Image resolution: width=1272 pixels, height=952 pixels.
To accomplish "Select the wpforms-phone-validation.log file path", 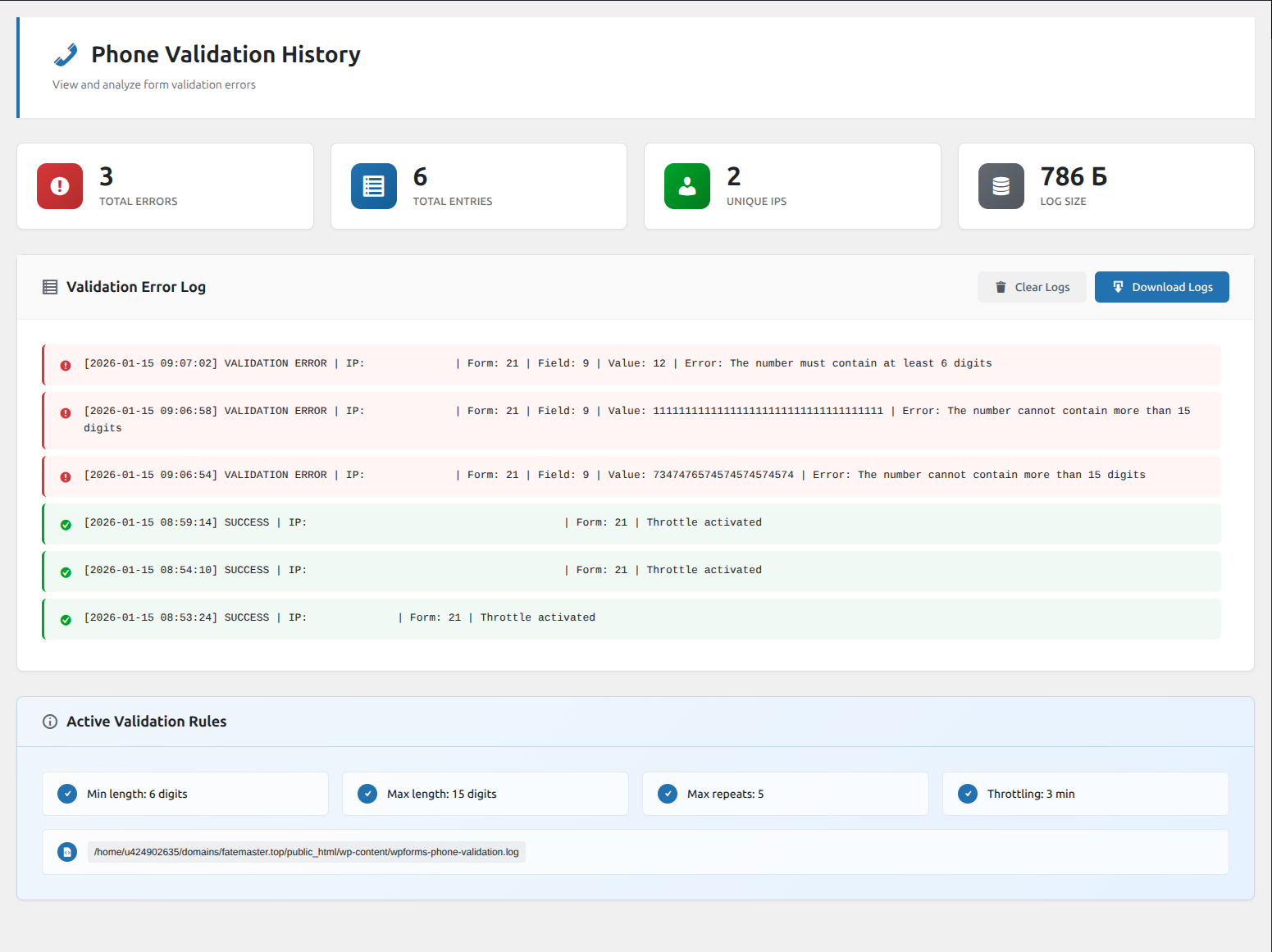I will click(x=307, y=852).
